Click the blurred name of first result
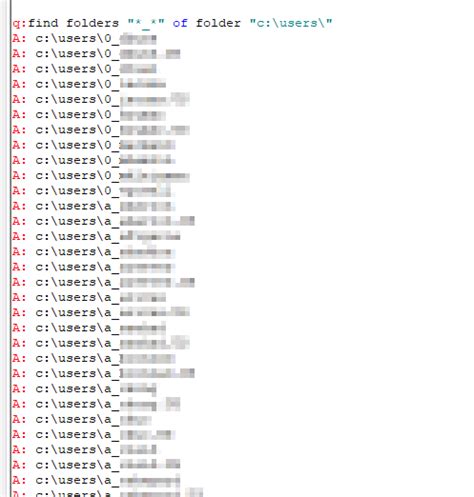This screenshot has width=474, height=497. (x=138, y=39)
